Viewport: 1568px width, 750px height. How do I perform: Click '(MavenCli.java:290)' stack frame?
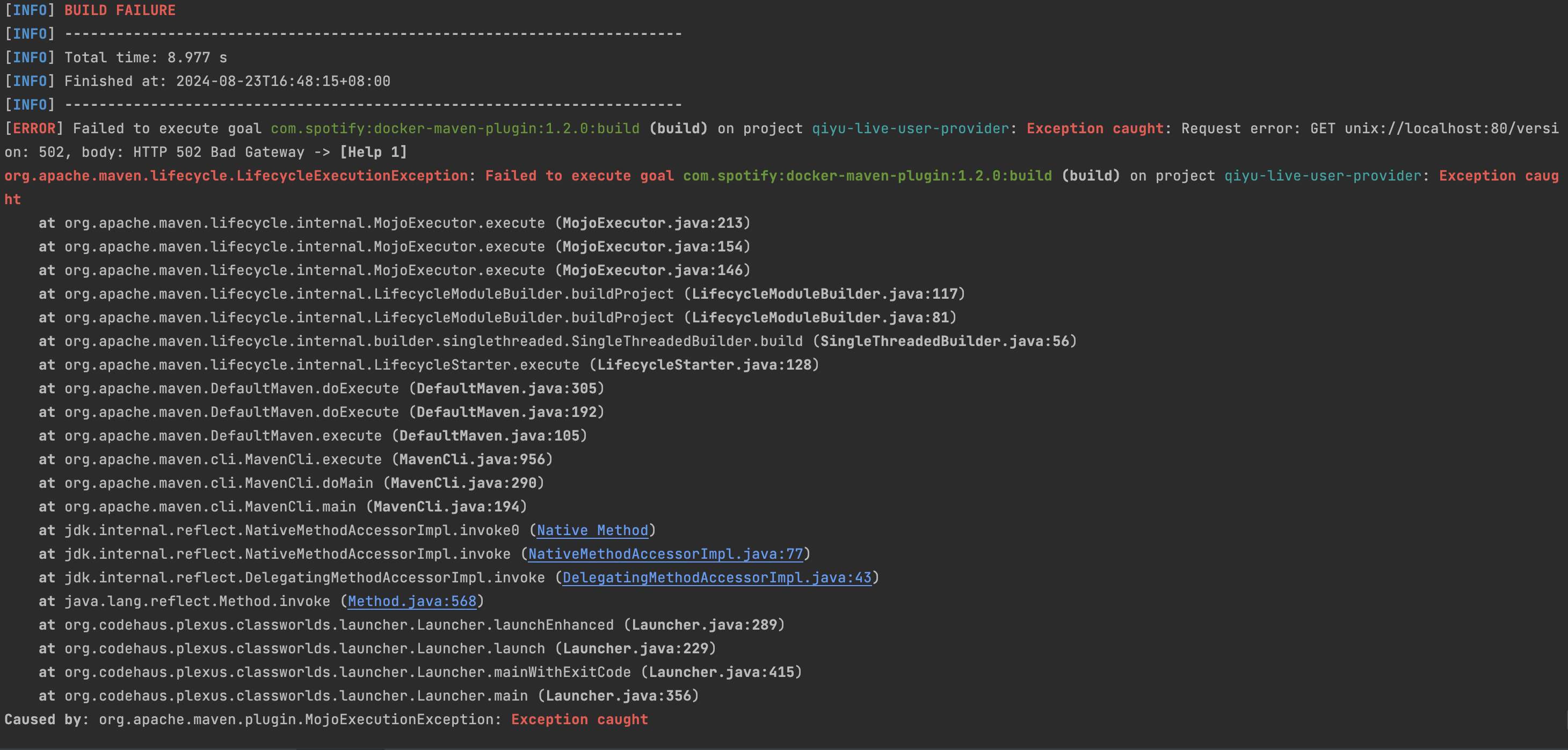tap(464, 484)
